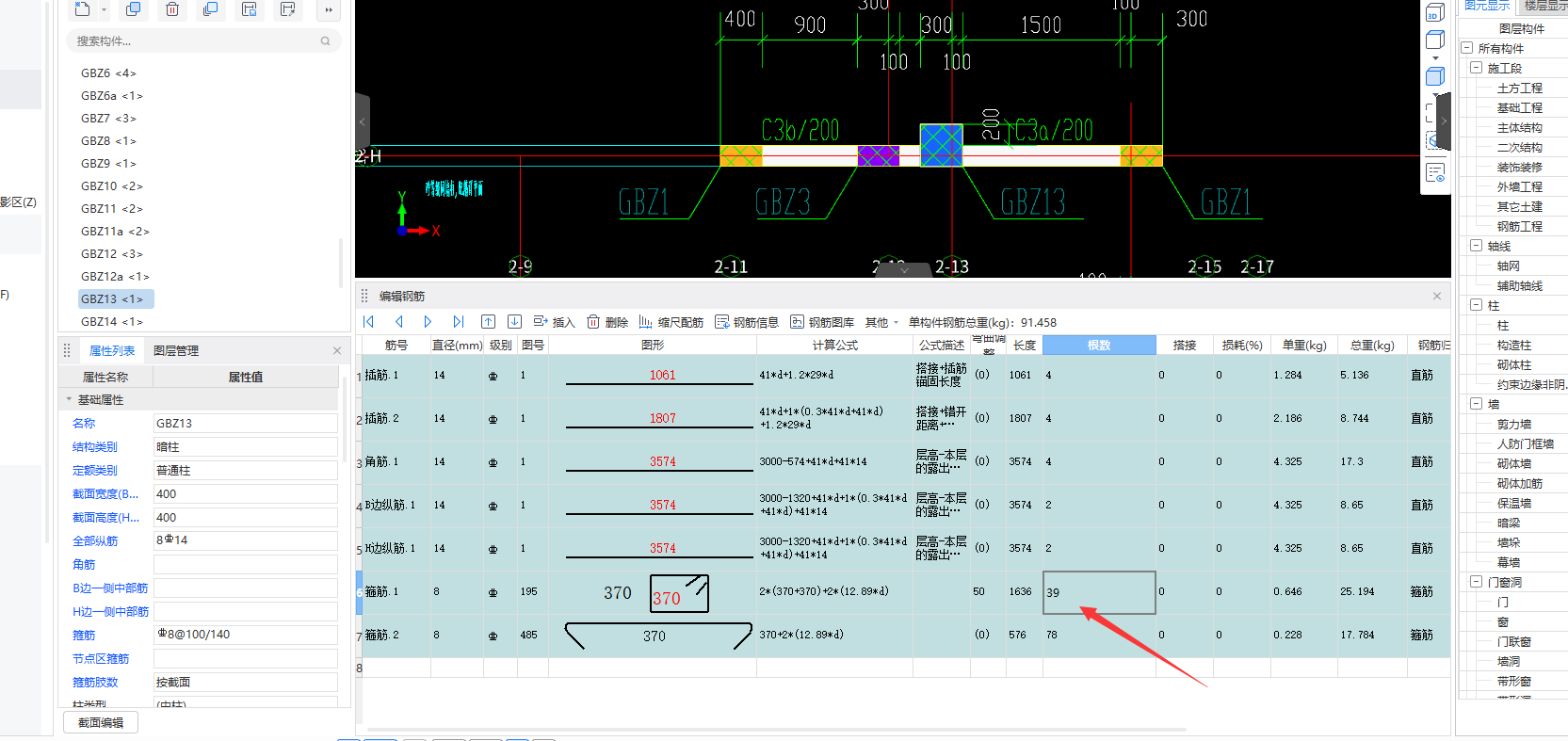Switch to the 楼层显示 tab
The width and height of the screenshot is (1568, 741).
pos(1546,6)
